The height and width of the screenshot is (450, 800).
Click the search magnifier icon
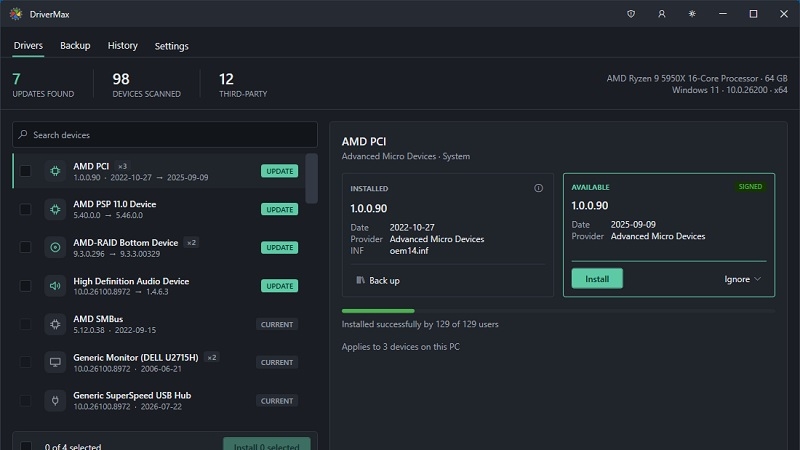(x=22, y=135)
